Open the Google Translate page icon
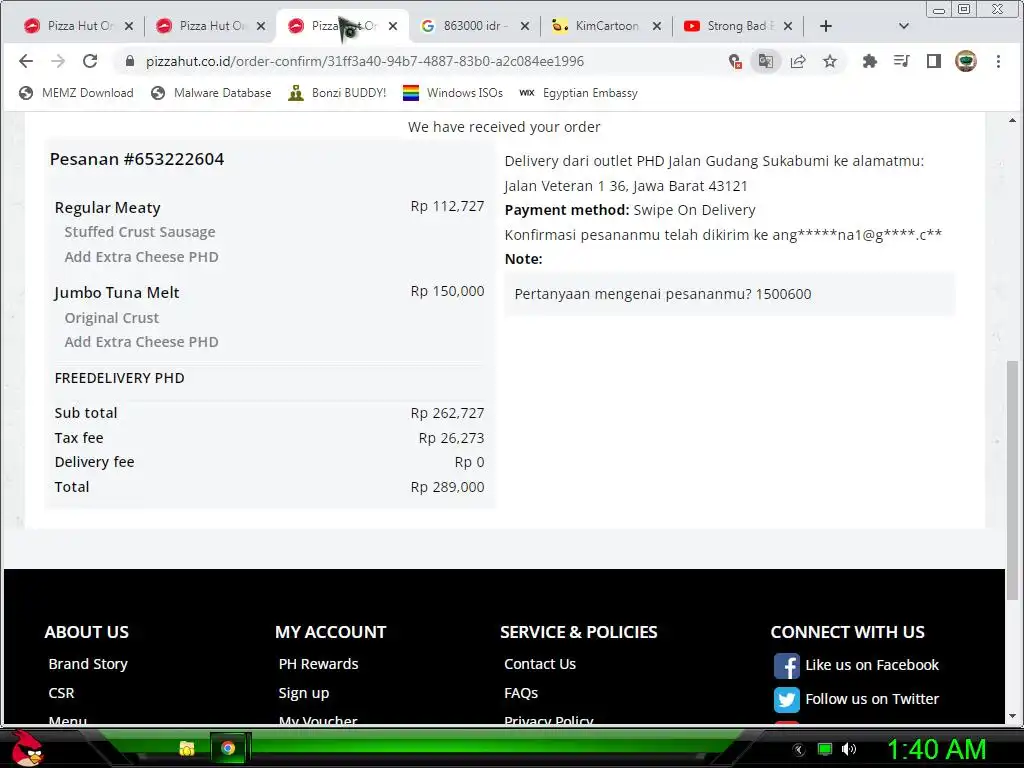This screenshot has width=1024, height=768. point(765,61)
